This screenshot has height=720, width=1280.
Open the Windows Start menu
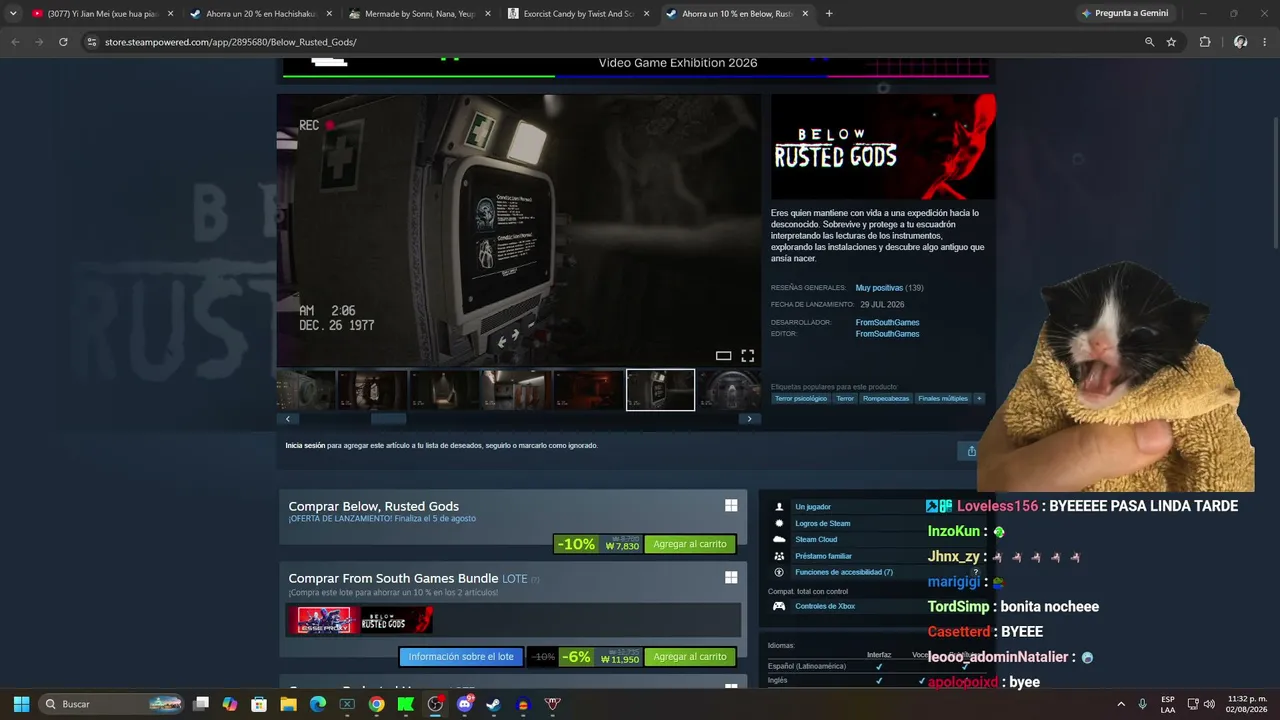(x=21, y=704)
